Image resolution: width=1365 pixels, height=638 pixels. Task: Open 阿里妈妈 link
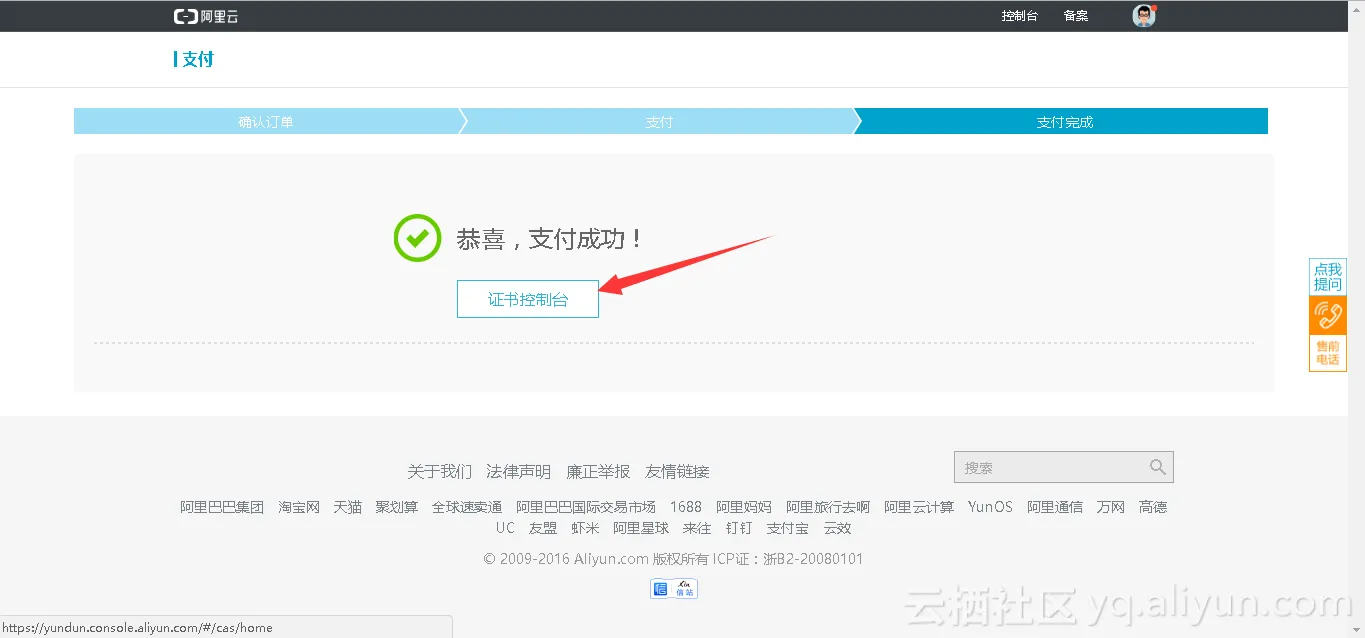click(744, 507)
